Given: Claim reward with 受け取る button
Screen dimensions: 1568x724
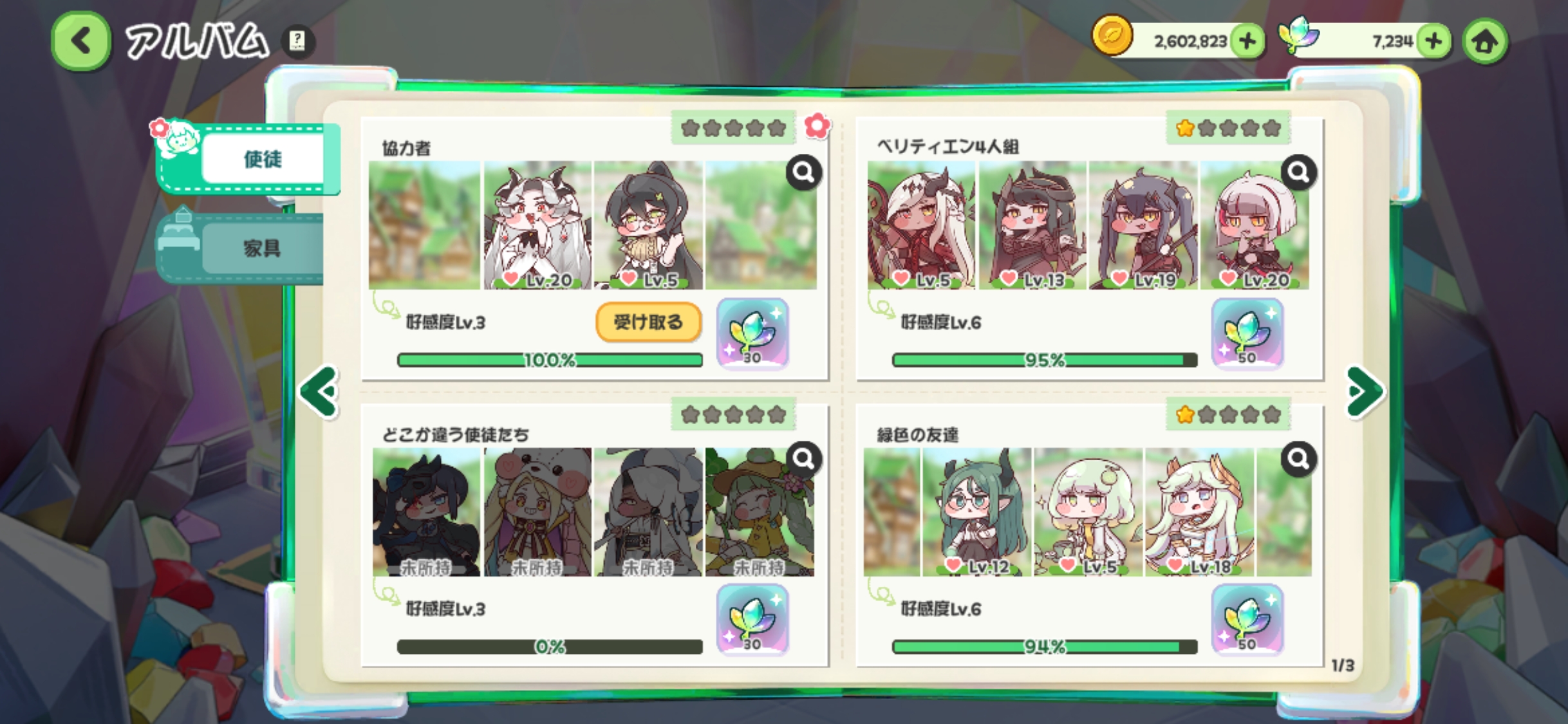Looking at the screenshot, I should coord(648,322).
